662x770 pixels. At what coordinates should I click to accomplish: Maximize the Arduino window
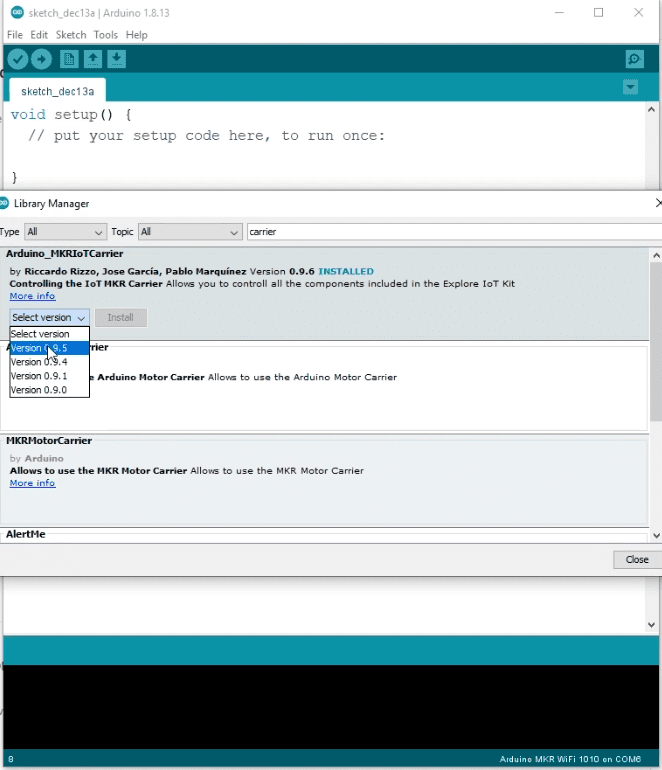coord(598,12)
